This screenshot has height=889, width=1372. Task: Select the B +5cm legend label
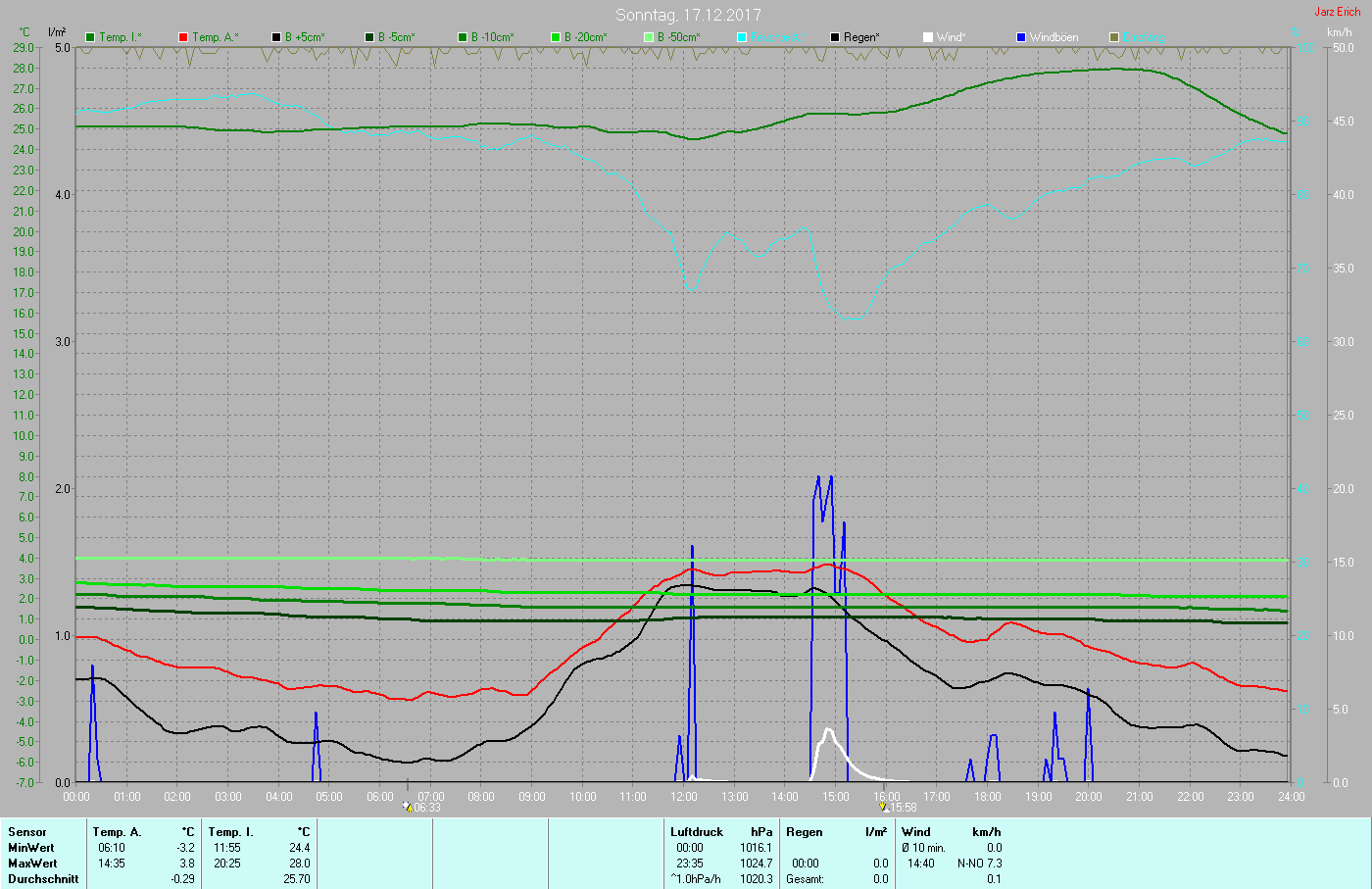point(305,37)
